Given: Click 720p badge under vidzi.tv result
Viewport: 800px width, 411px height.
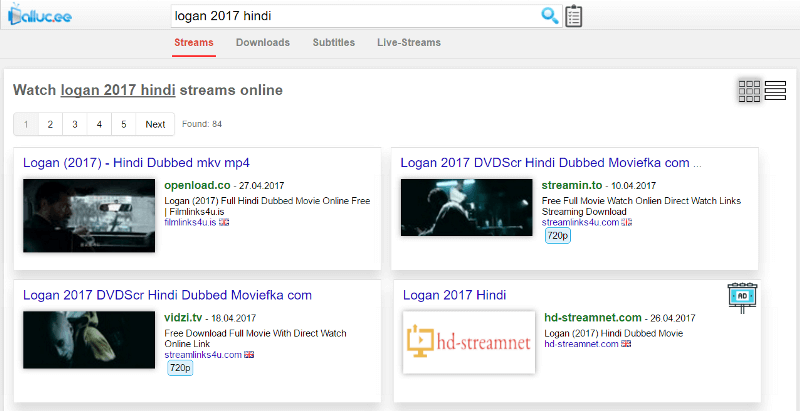Looking at the screenshot, I should click(x=180, y=368).
